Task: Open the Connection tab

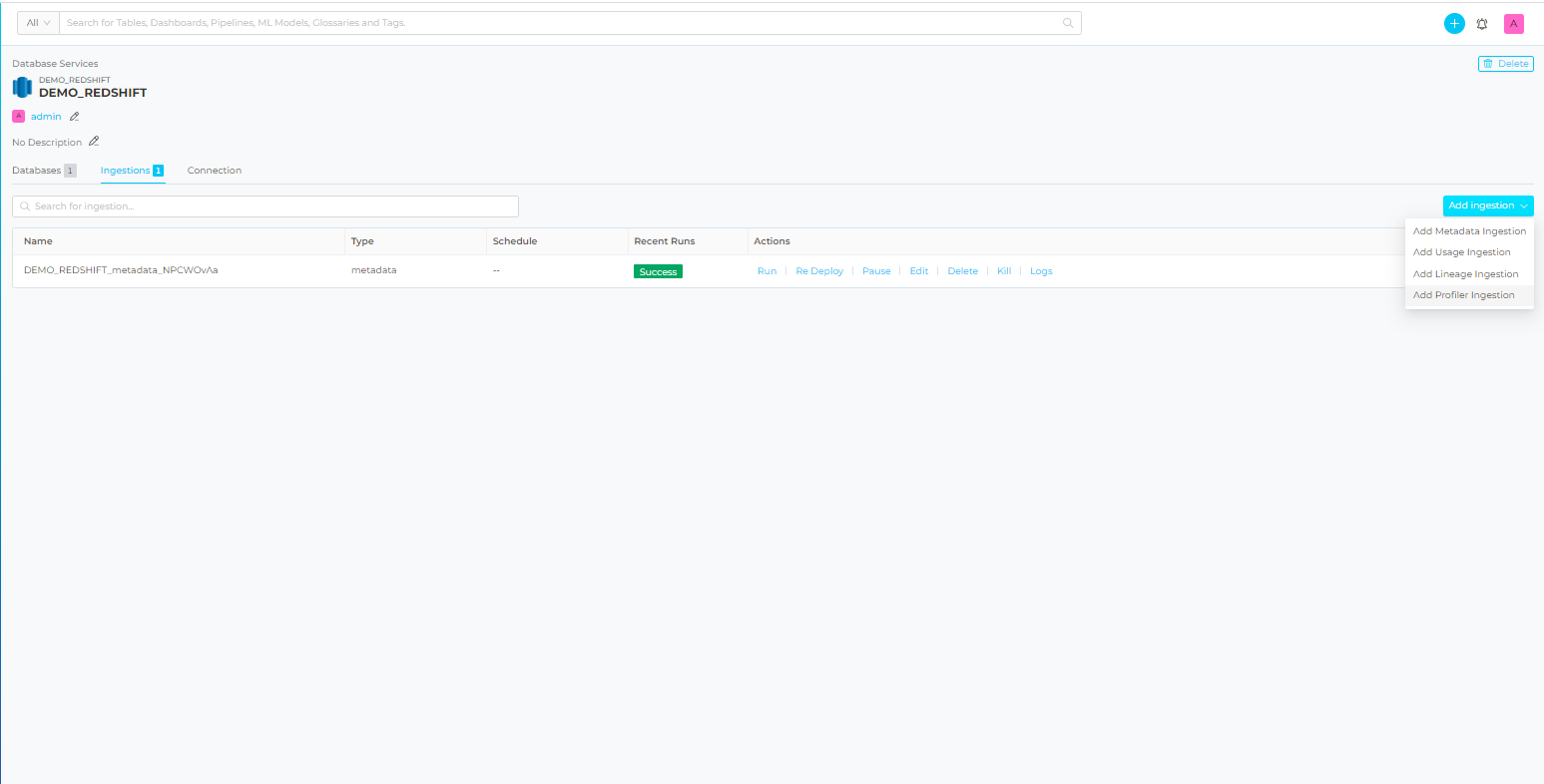Action: coord(215,171)
